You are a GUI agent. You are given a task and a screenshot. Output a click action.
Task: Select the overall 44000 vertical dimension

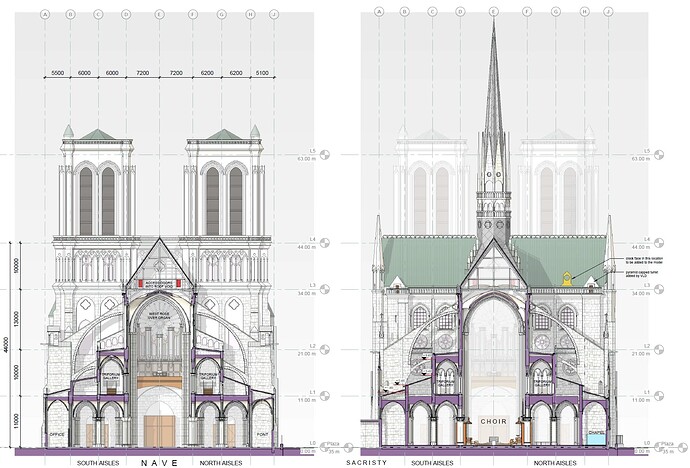(x=6, y=345)
